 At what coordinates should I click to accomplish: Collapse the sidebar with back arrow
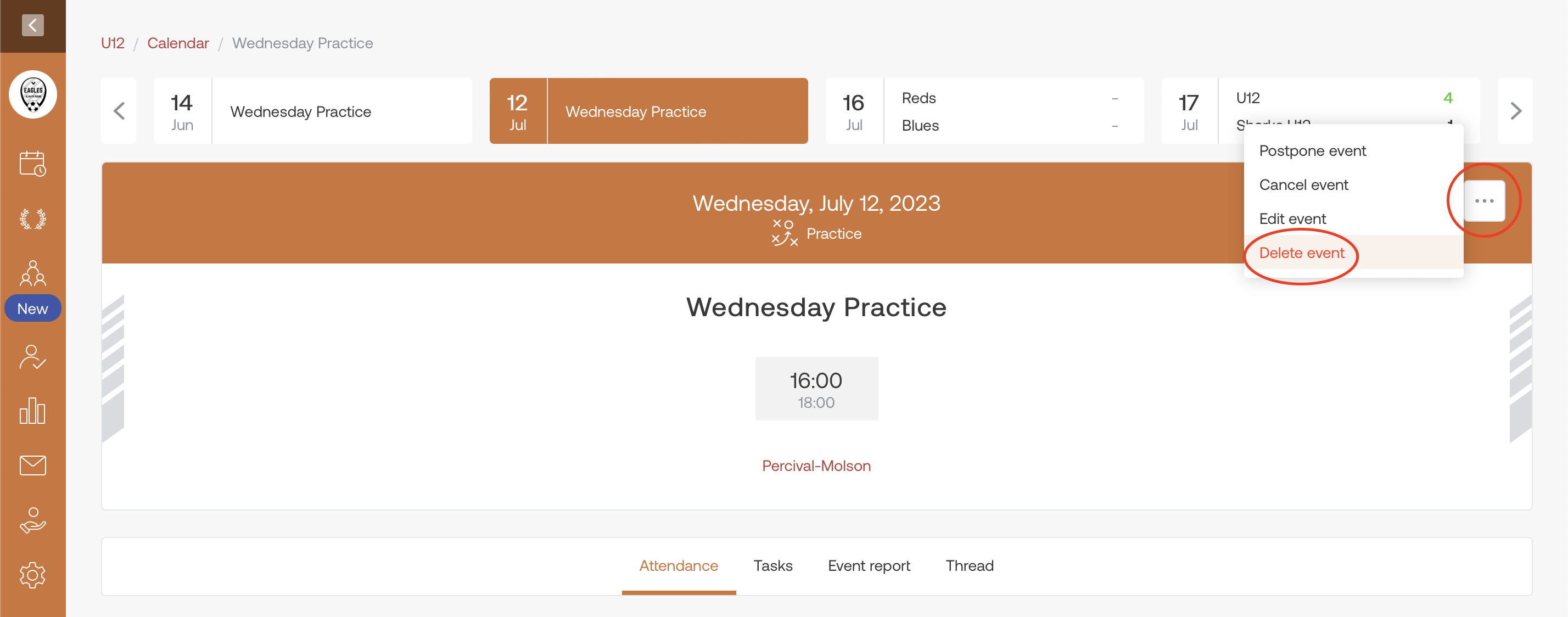tap(32, 26)
